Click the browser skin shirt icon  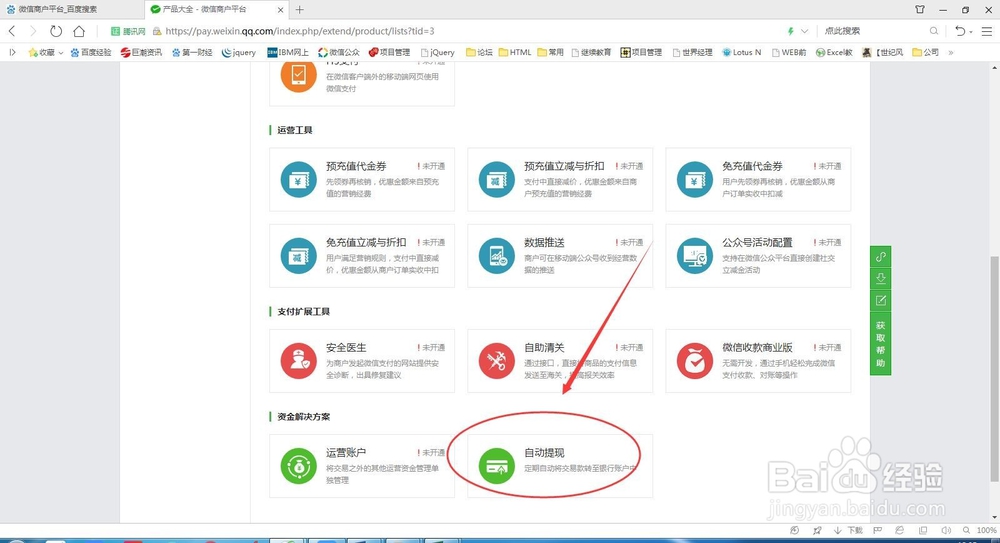920,10
